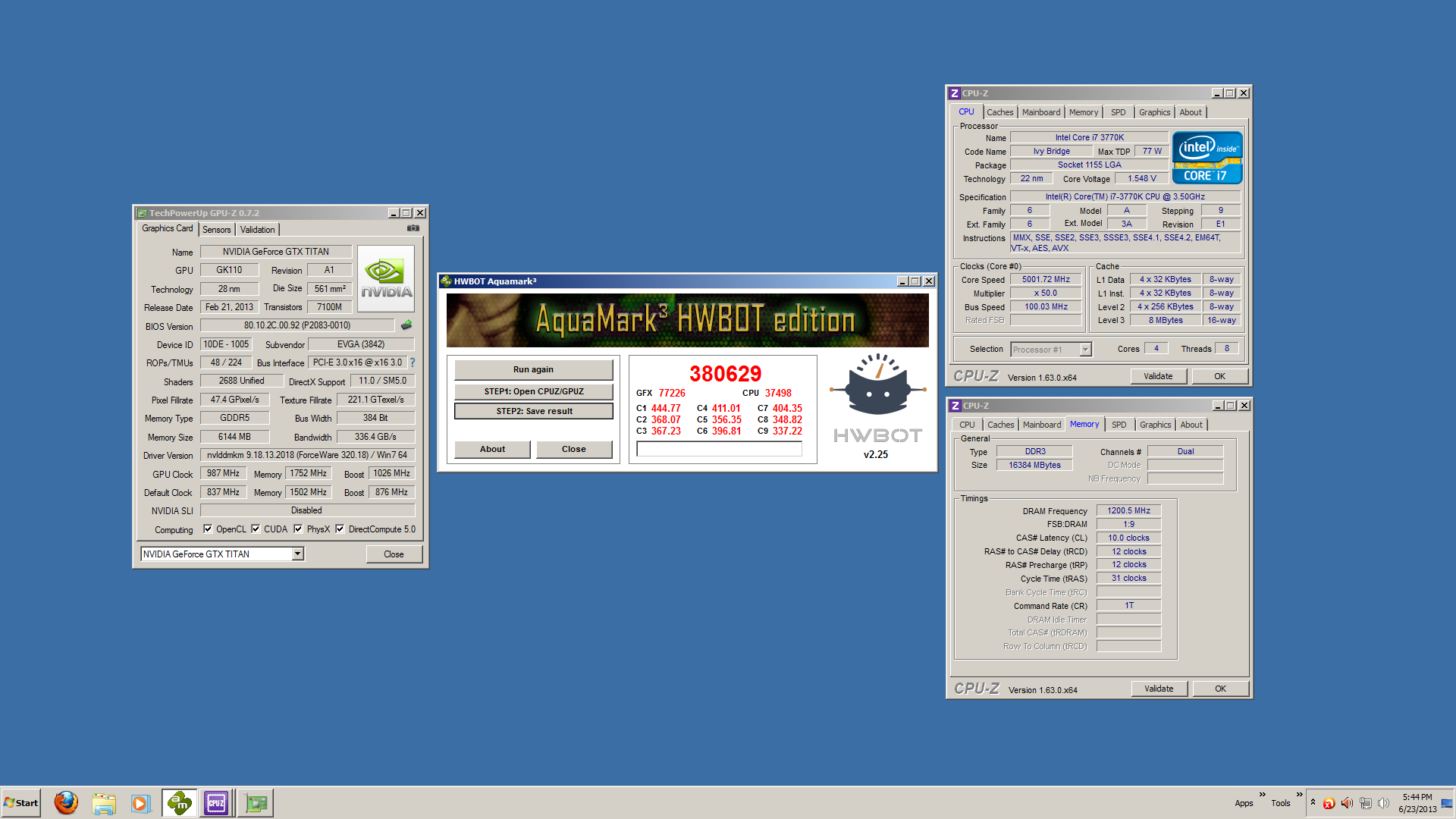The width and height of the screenshot is (1456, 819).
Task: Click the DRAM Frequency value 1200.5 MHz
Action: coord(1128,510)
